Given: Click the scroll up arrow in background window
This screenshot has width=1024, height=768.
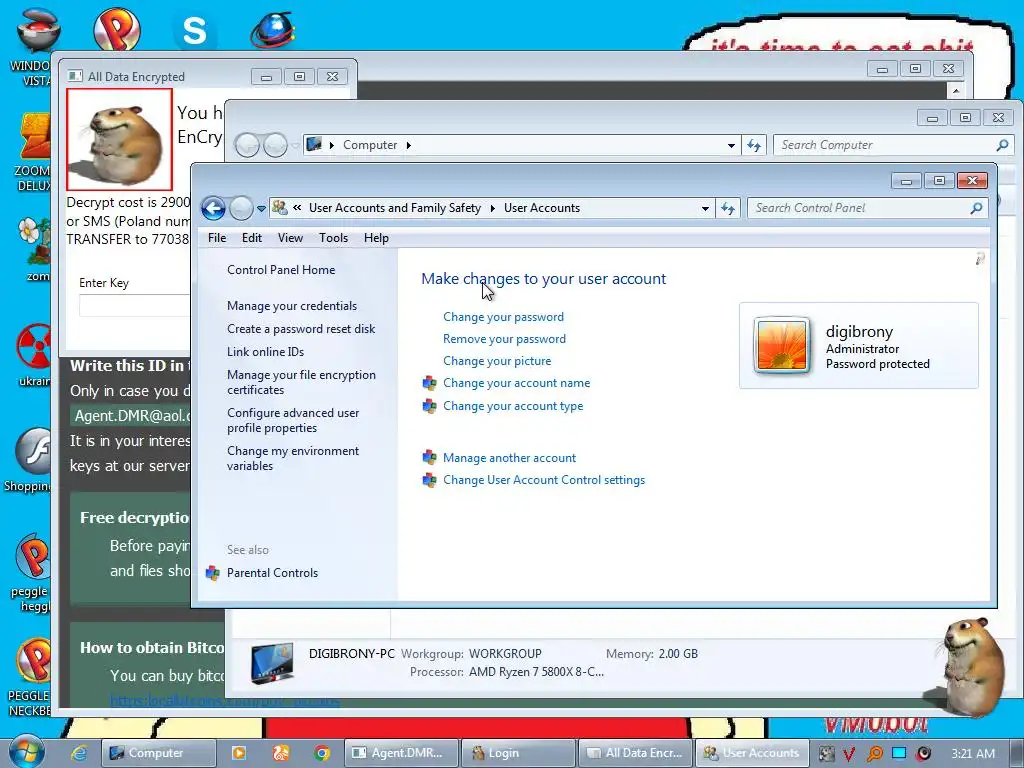Looking at the screenshot, I should click(956, 91).
